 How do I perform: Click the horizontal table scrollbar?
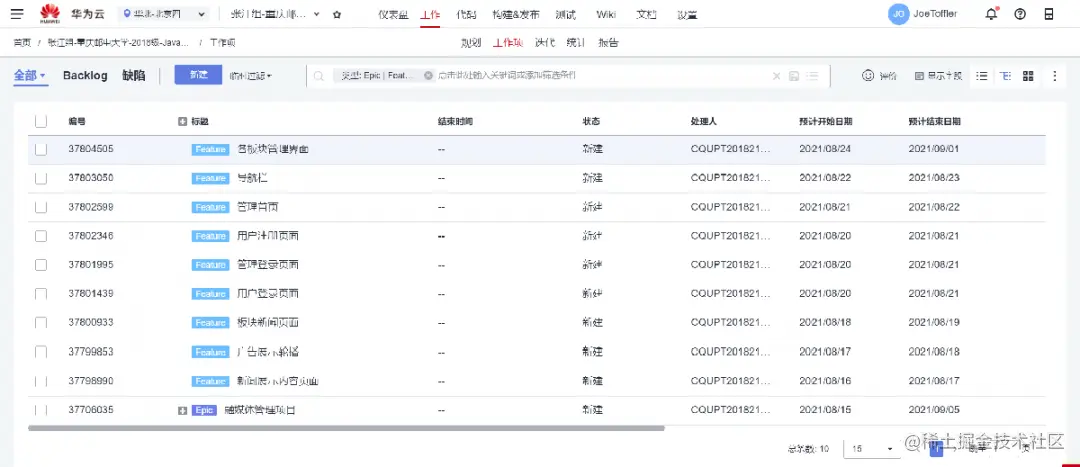coord(346,428)
